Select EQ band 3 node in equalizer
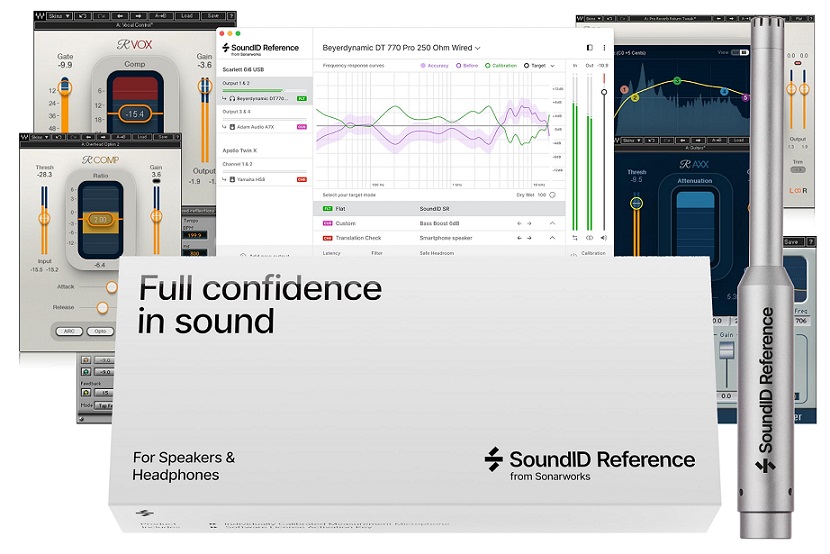Screen dimensions: 830x554 point(676,81)
